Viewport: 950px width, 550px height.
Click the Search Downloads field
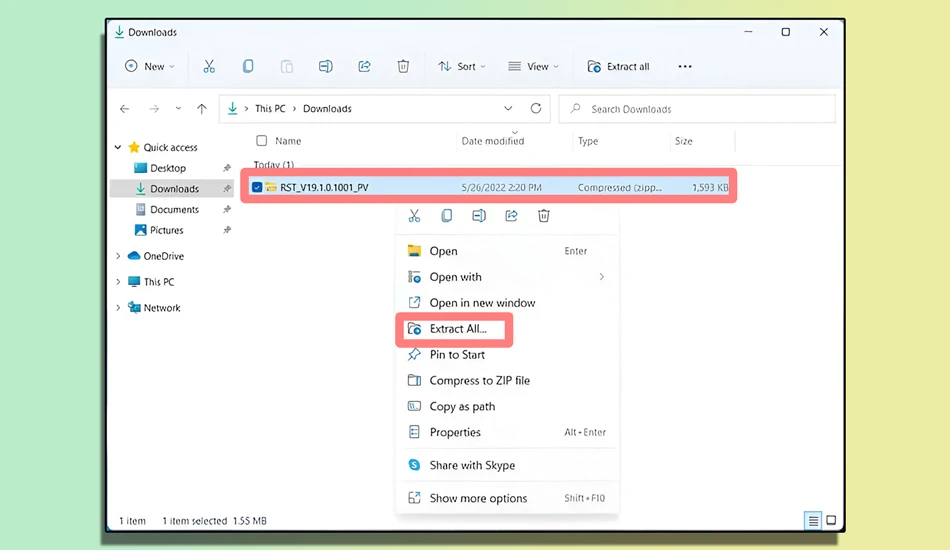tap(697, 109)
